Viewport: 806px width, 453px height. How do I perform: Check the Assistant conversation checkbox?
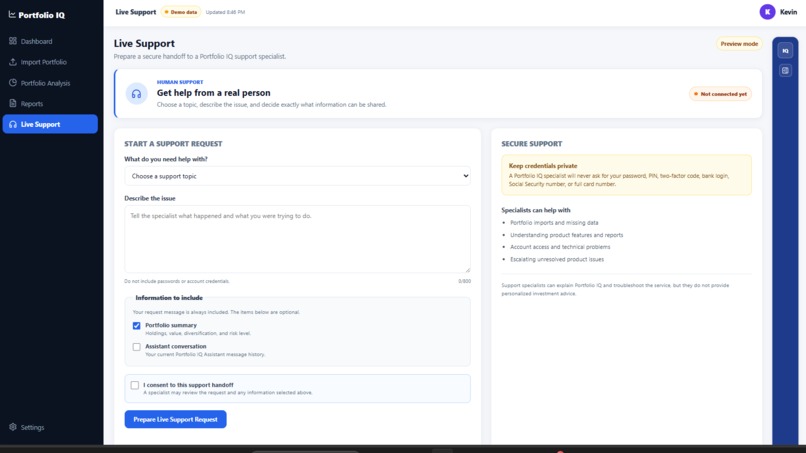point(136,347)
